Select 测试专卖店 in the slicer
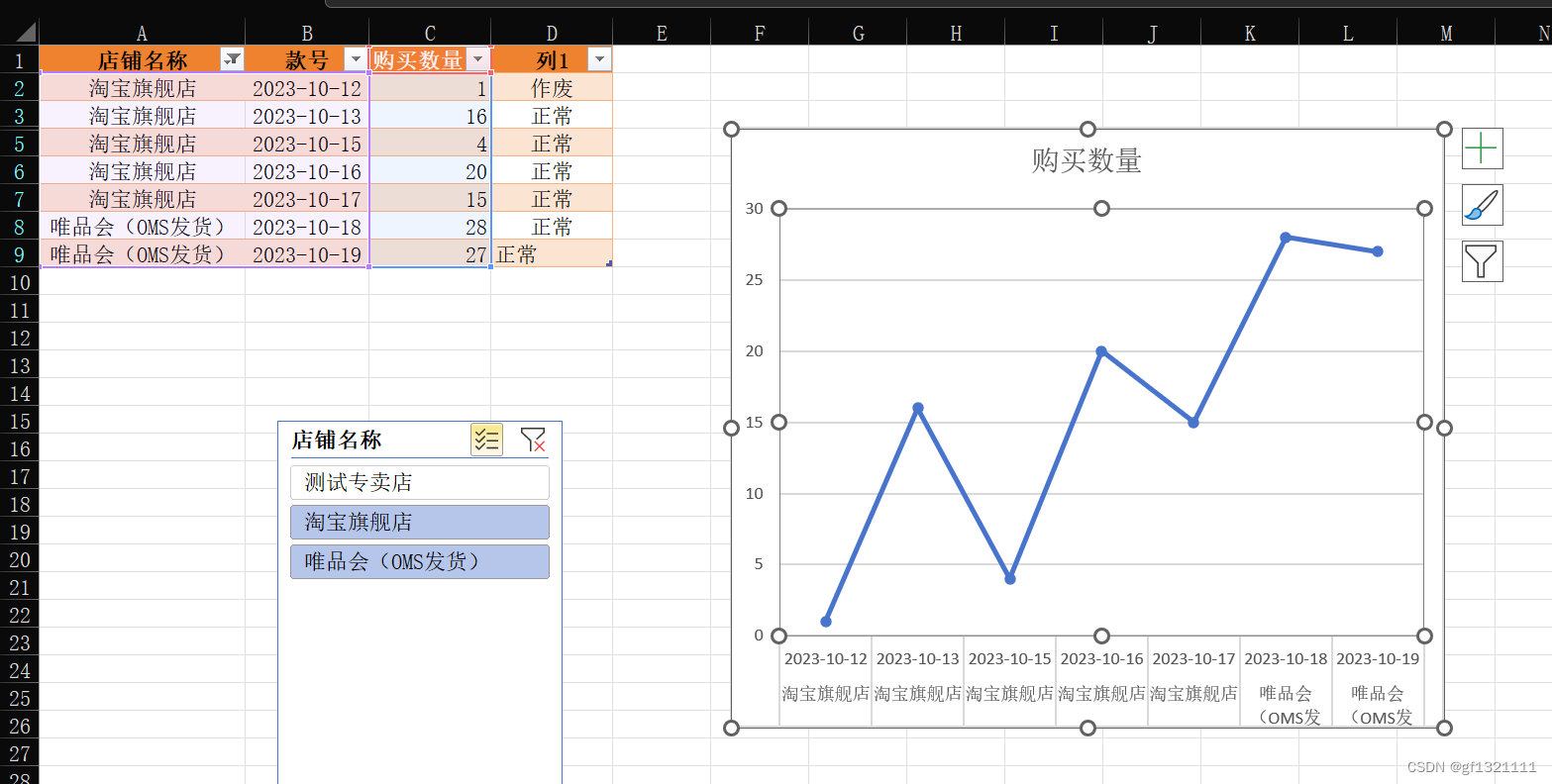Image resolution: width=1552 pixels, height=784 pixels. point(420,482)
